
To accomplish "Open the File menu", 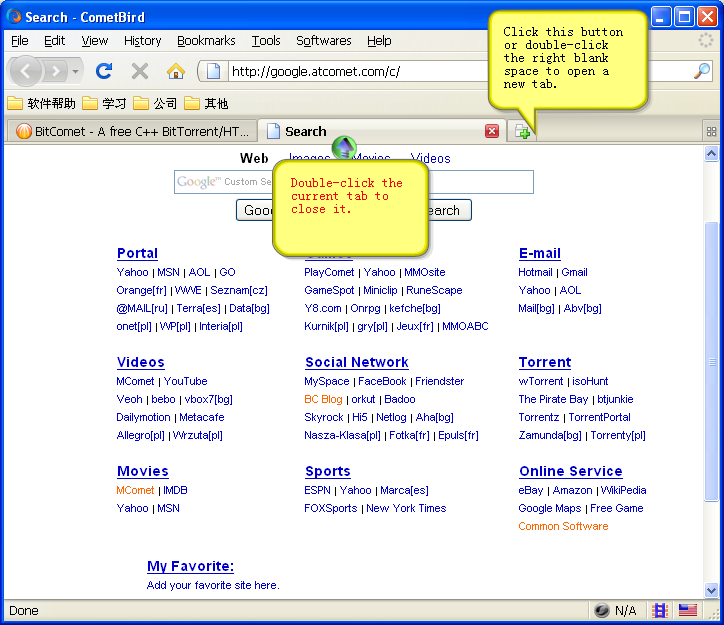I will [19, 41].
